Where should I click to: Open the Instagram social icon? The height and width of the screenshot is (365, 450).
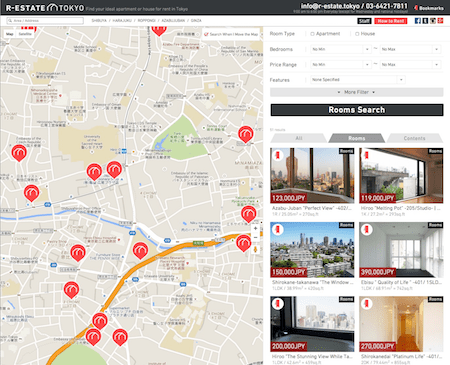click(x=433, y=21)
